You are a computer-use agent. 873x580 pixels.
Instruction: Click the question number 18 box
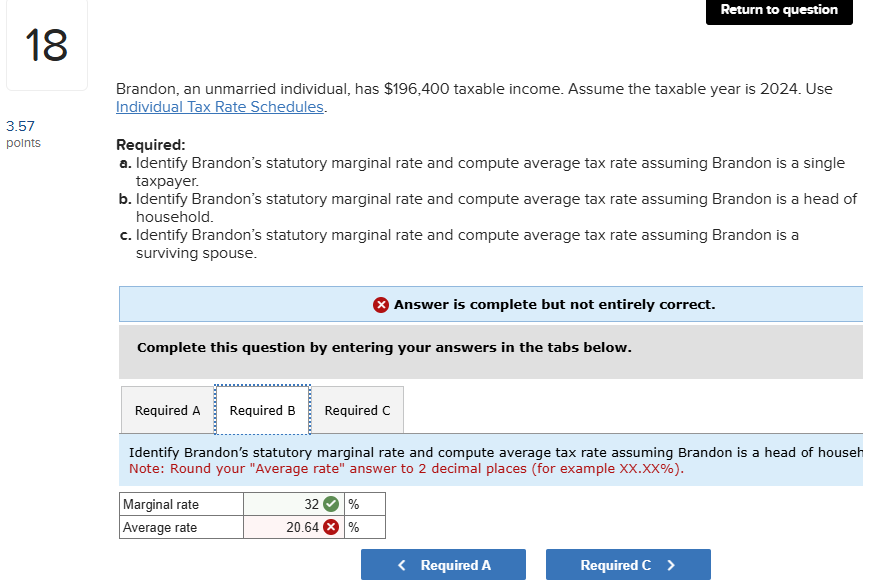[x=47, y=45]
